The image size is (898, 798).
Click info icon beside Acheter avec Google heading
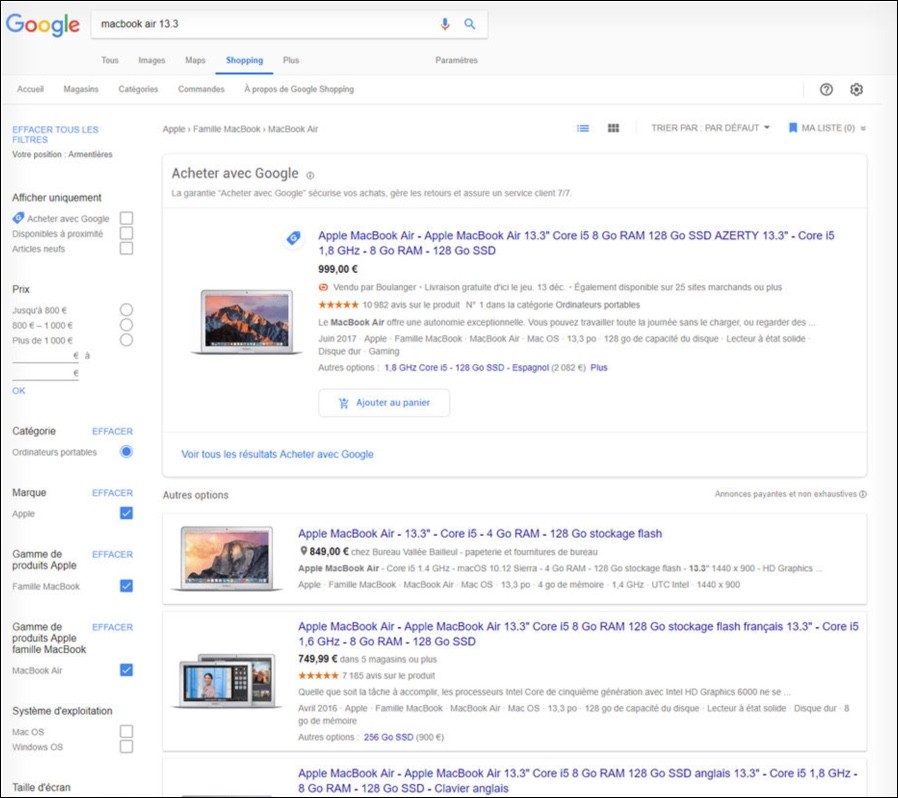310,175
